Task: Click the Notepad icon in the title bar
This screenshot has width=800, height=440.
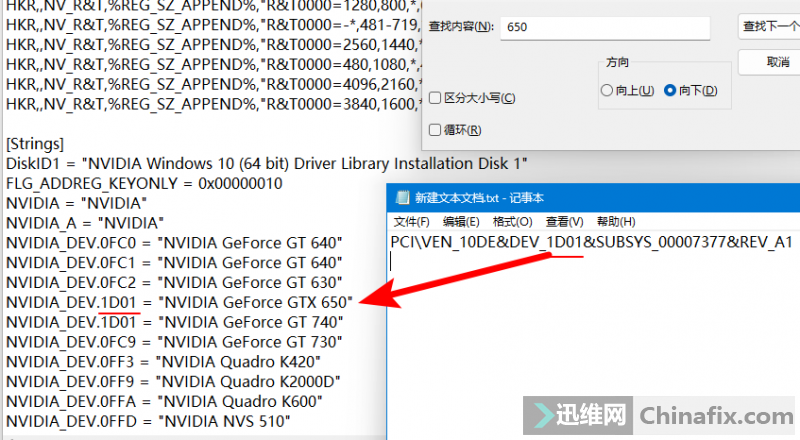Action: [x=402, y=198]
